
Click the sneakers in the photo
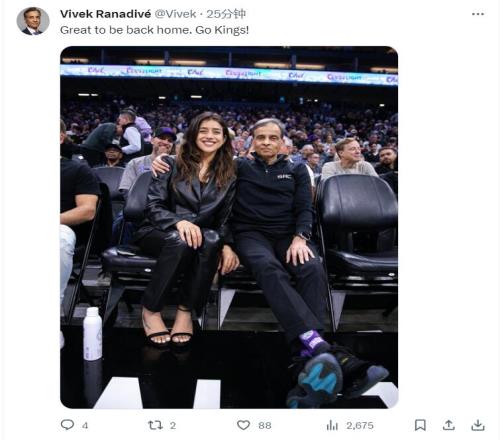pyautogui.click(x=337, y=377)
